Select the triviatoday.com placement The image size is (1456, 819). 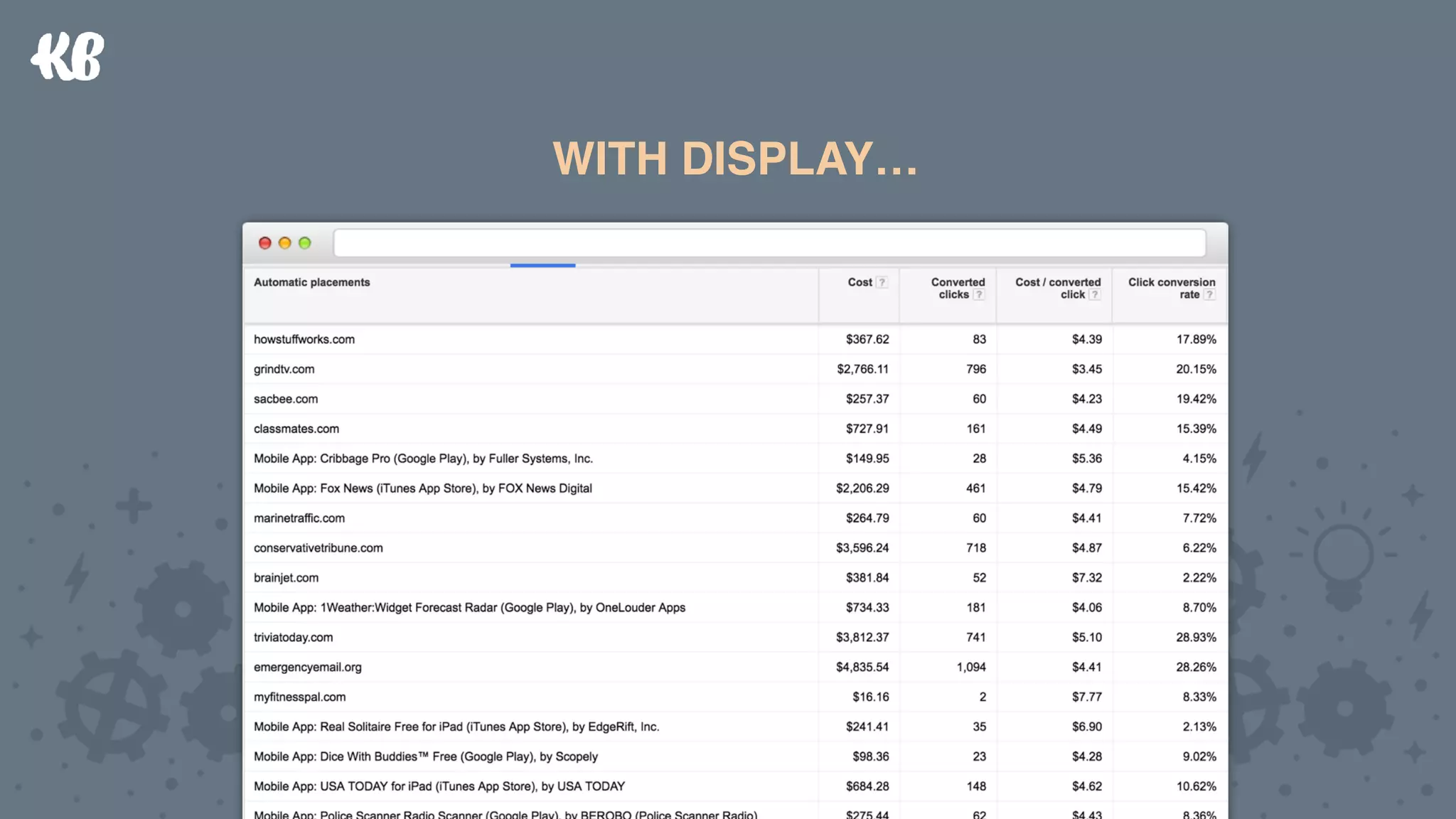click(293, 638)
